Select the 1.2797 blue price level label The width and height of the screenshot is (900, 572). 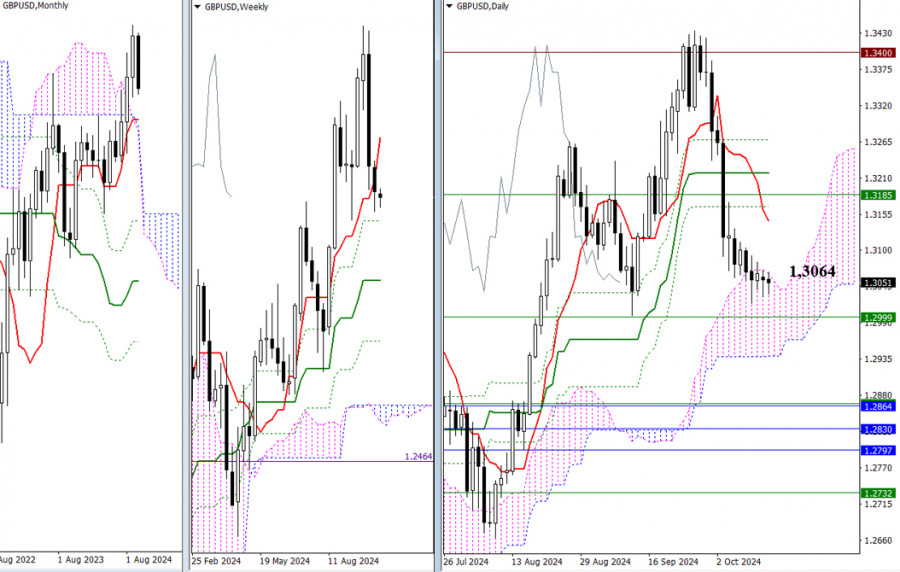[878, 450]
